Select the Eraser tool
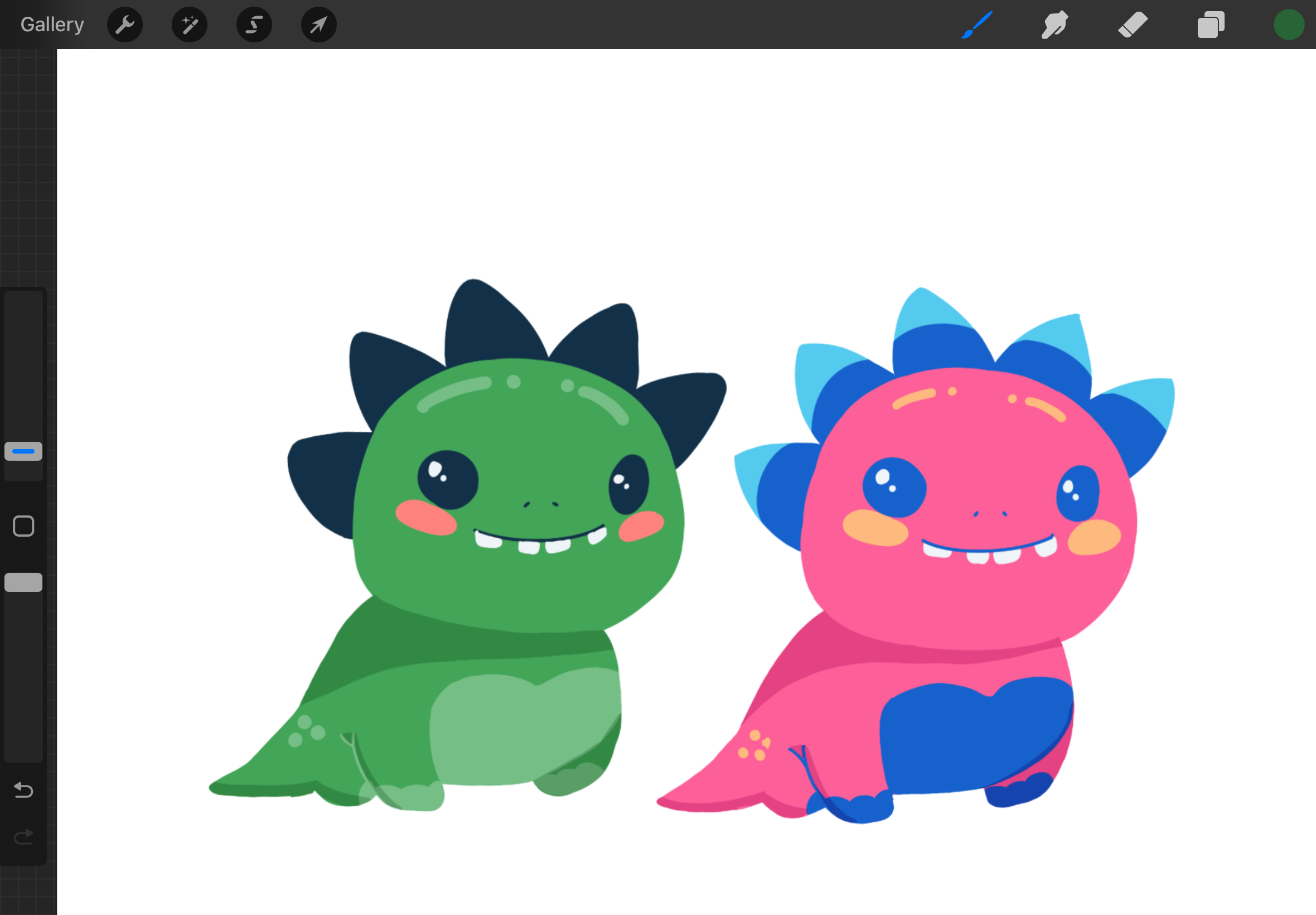Viewport: 1316px width, 915px height. pyautogui.click(x=1133, y=25)
